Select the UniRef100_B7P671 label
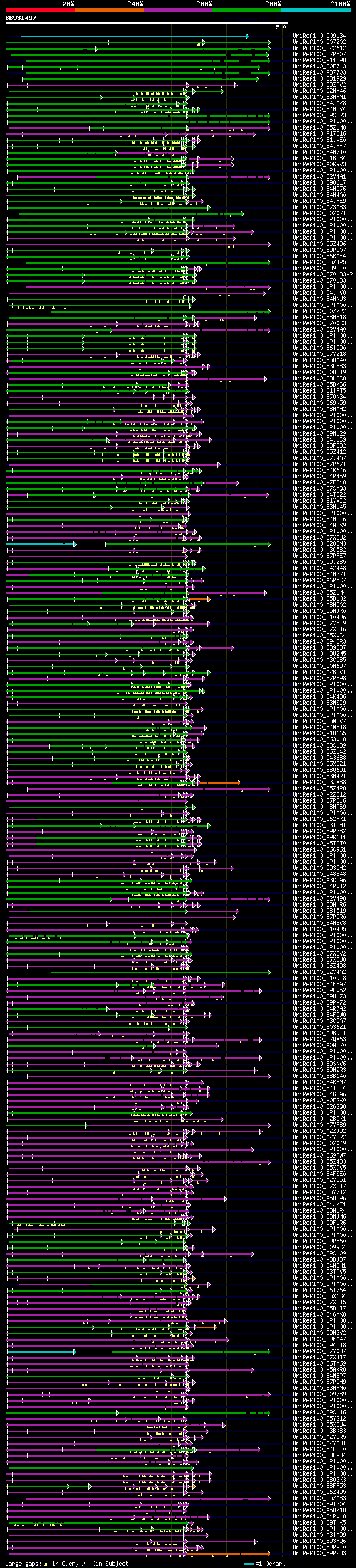Screen dimensions: 356x1568 coord(319,464)
